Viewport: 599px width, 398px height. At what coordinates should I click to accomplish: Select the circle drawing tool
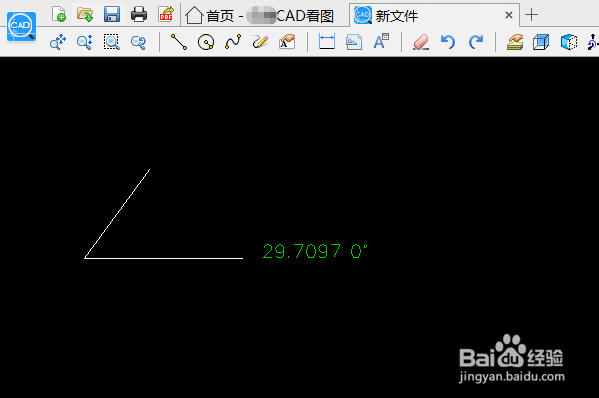click(x=206, y=42)
